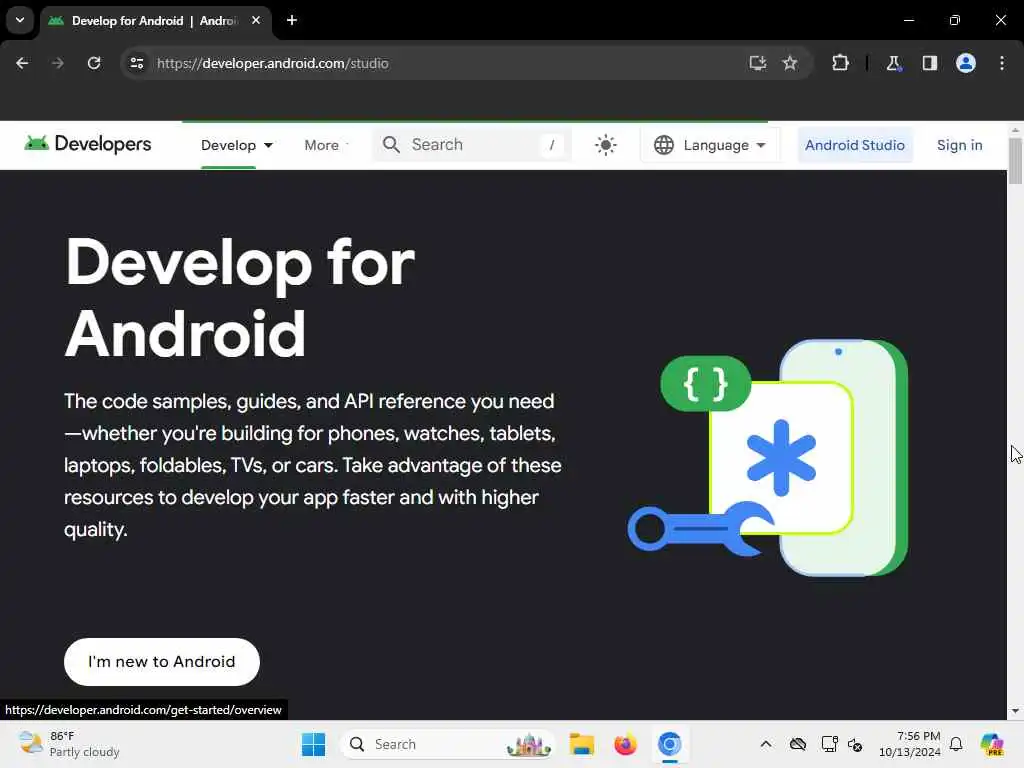The width and height of the screenshot is (1024, 768).
Task: Open the tab search chevron
Action: [20, 20]
